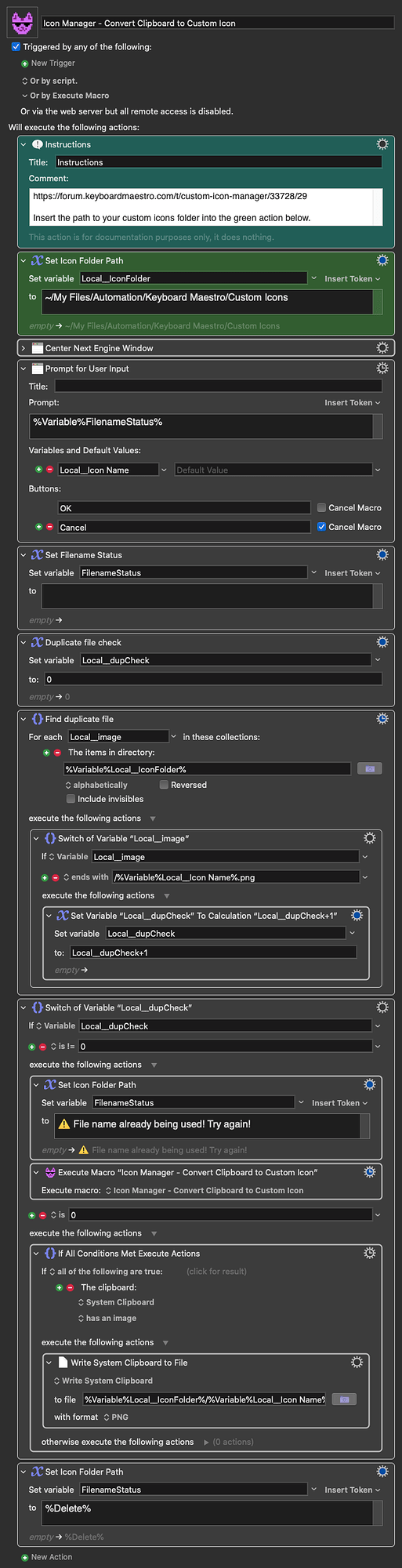Open gear menu of Prompt for User Input
This screenshot has width=402, height=1568.
382,368
